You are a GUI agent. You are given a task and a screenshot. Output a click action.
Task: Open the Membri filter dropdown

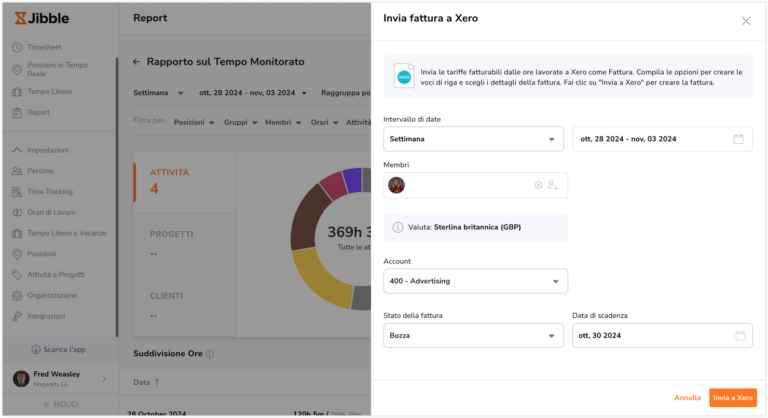click(283, 123)
